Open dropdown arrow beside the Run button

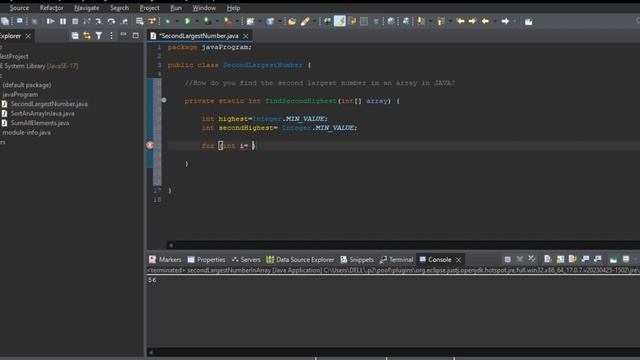tap(197, 21)
